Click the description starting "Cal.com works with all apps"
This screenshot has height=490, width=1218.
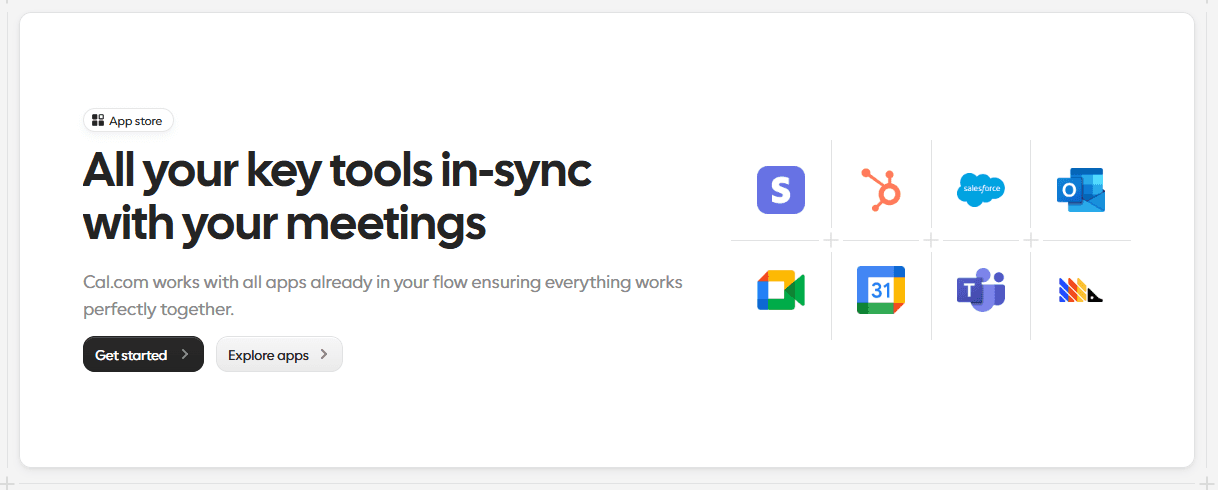point(383,296)
